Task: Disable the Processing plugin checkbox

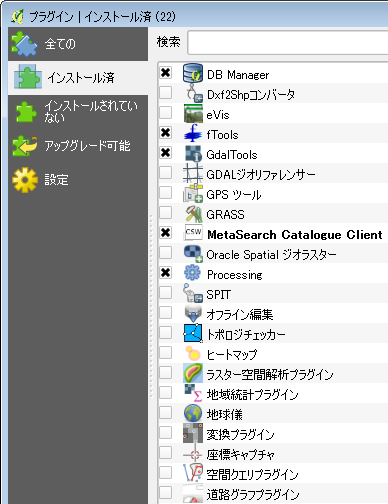Action: pos(165,273)
